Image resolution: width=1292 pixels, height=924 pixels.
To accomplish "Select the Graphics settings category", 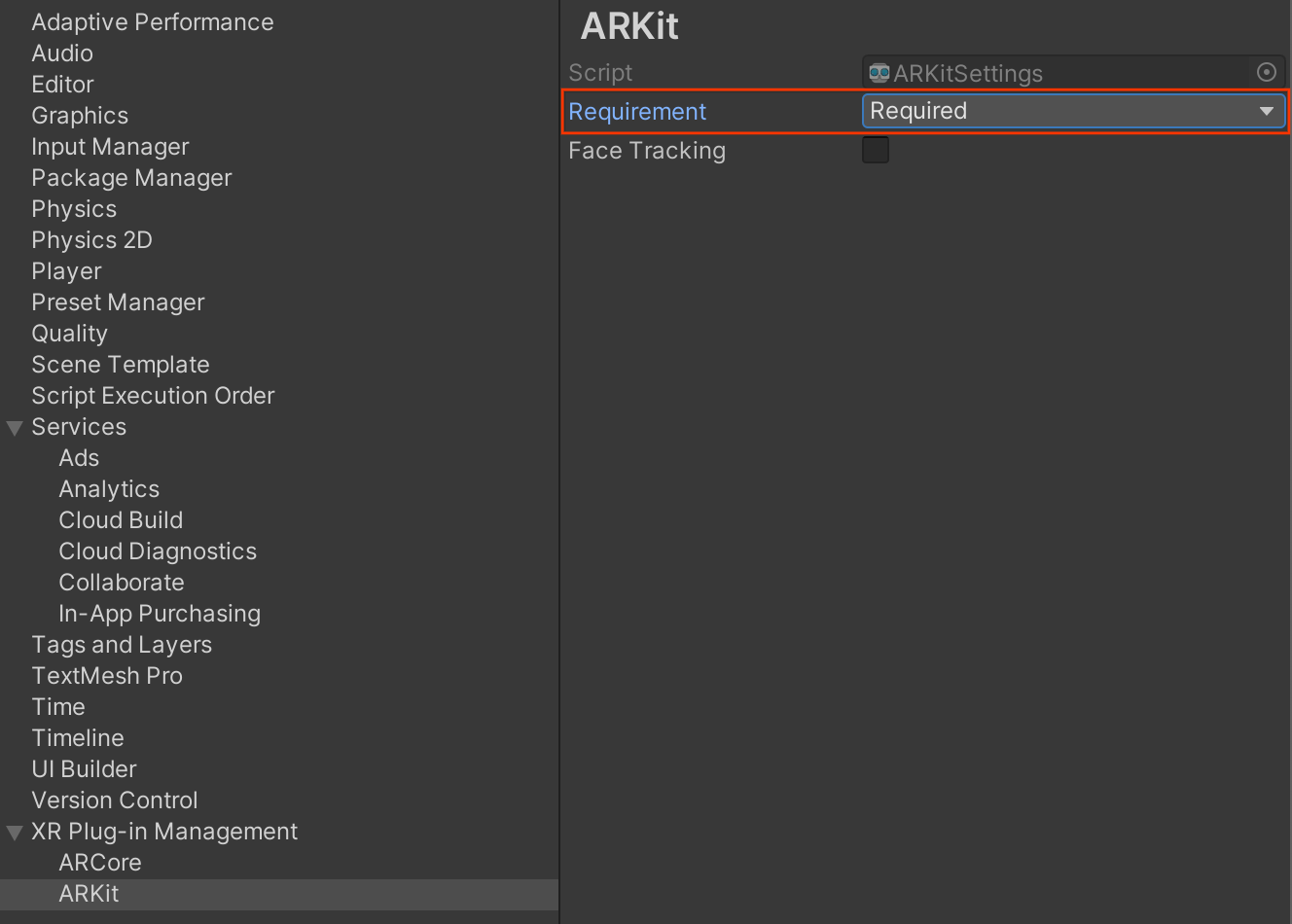I will pyautogui.click(x=80, y=116).
